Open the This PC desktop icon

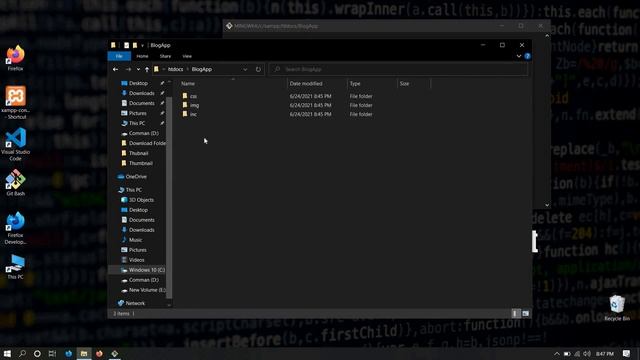(x=16, y=267)
